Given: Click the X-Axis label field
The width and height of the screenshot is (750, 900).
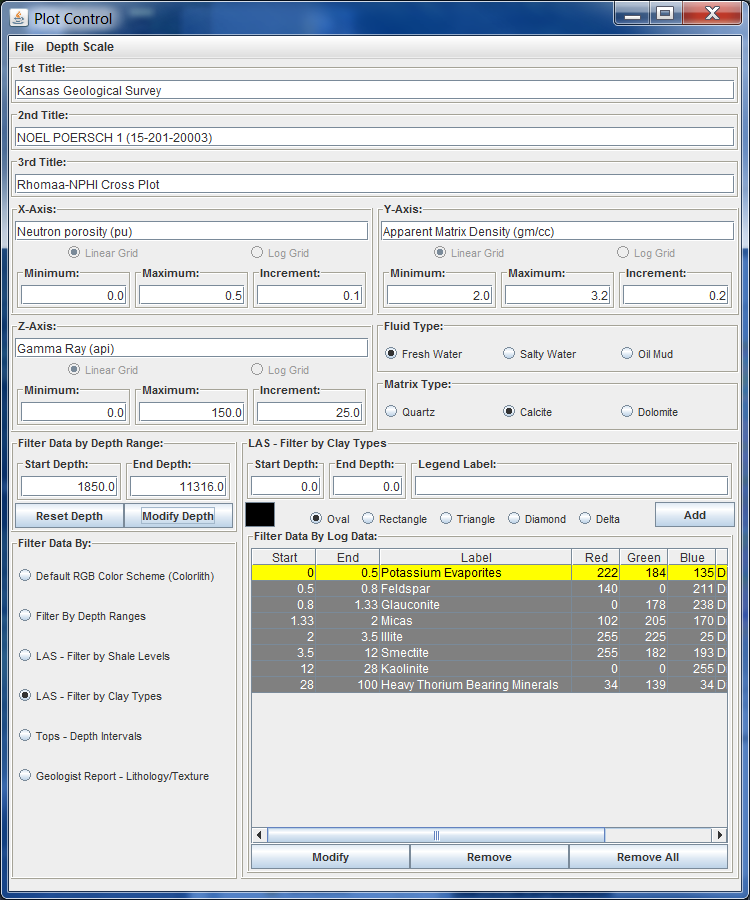Looking at the screenshot, I should click(x=191, y=231).
